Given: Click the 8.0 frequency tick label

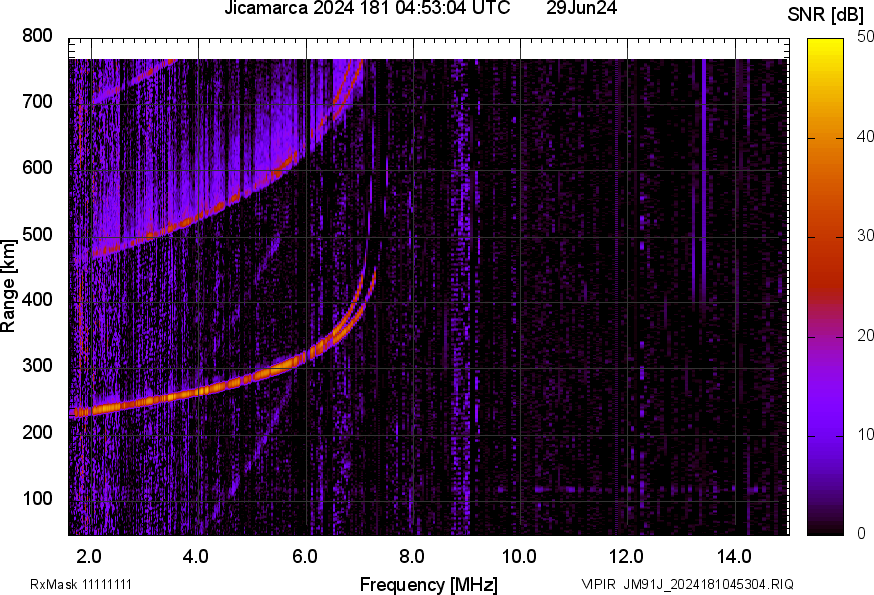Looking at the screenshot, I should click(x=412, y=555).
